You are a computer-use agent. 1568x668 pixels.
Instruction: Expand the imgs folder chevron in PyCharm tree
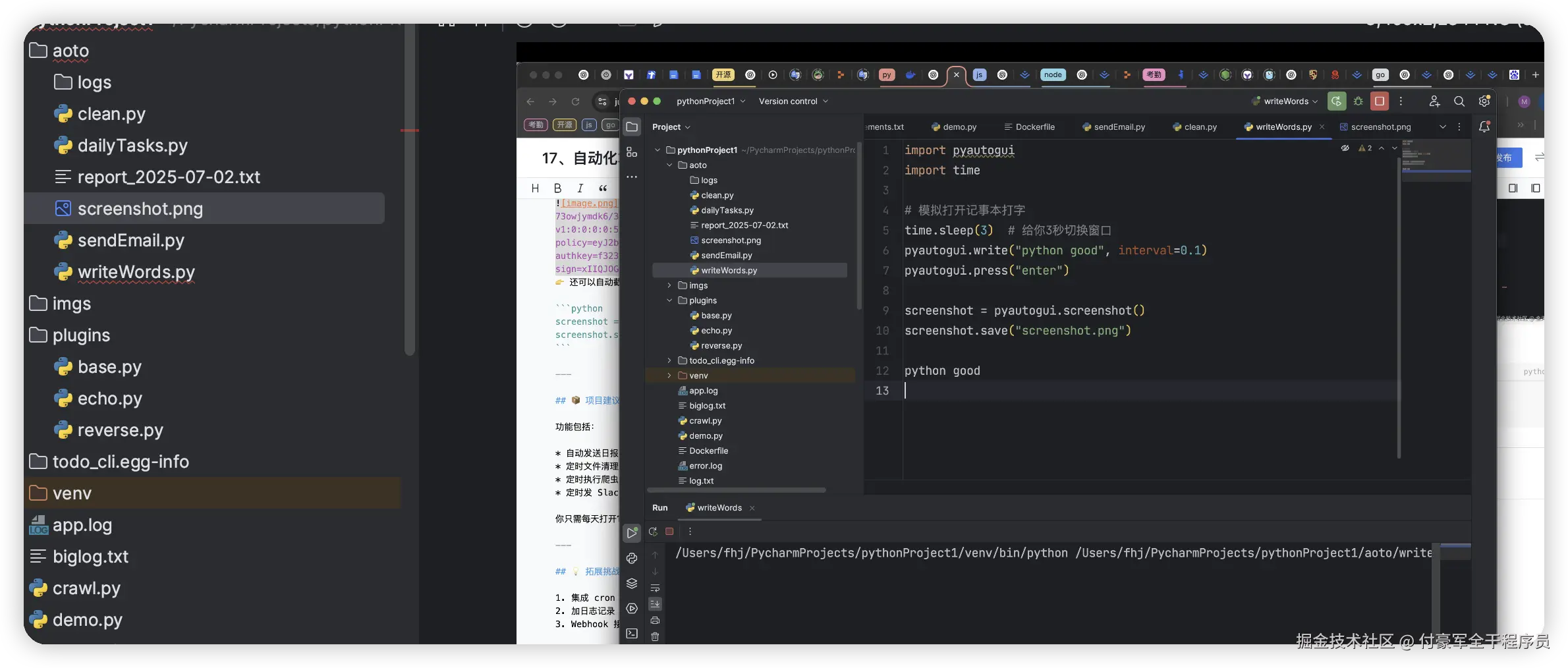(669, 285)
